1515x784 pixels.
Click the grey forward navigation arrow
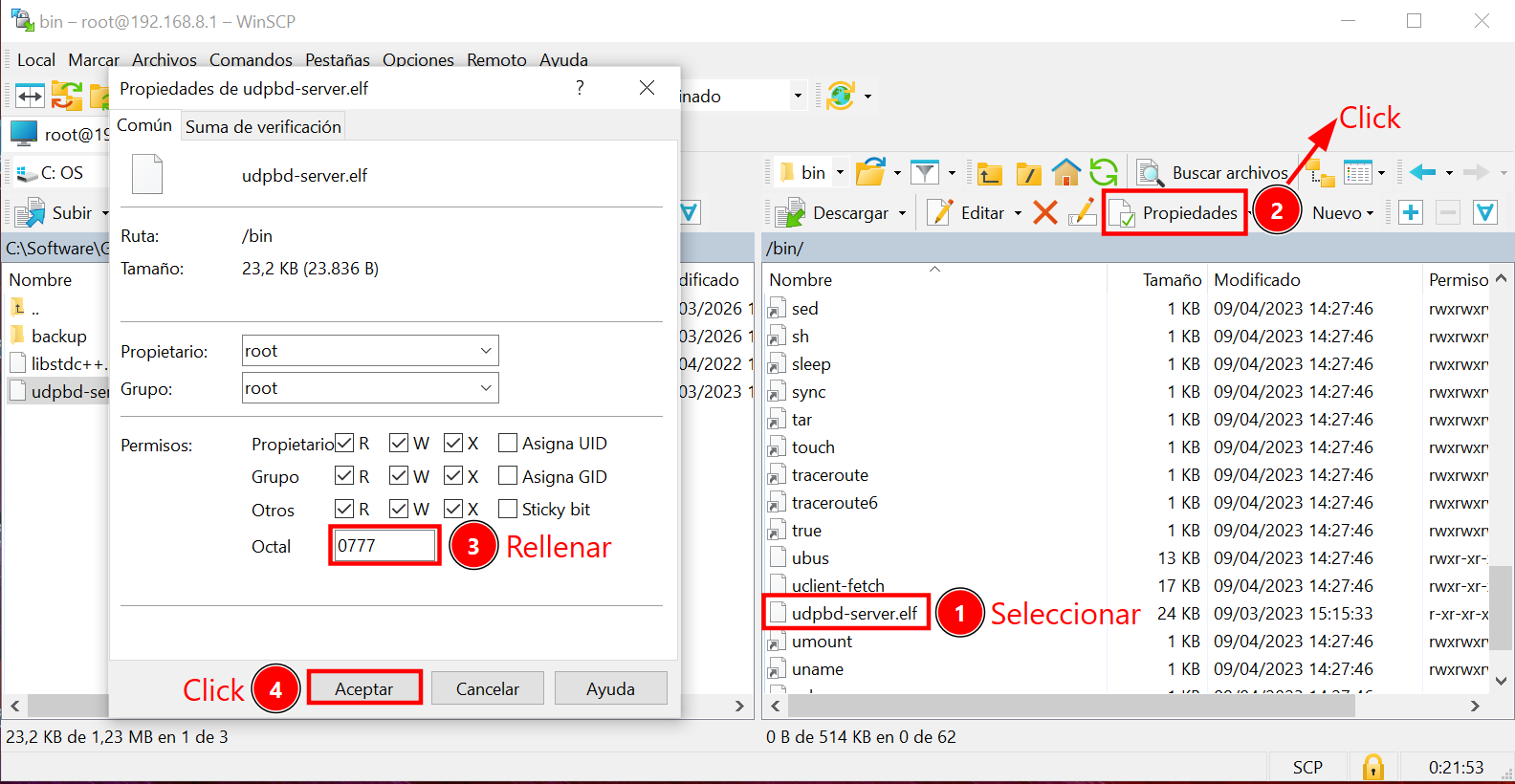click(x=1476, y=173)
